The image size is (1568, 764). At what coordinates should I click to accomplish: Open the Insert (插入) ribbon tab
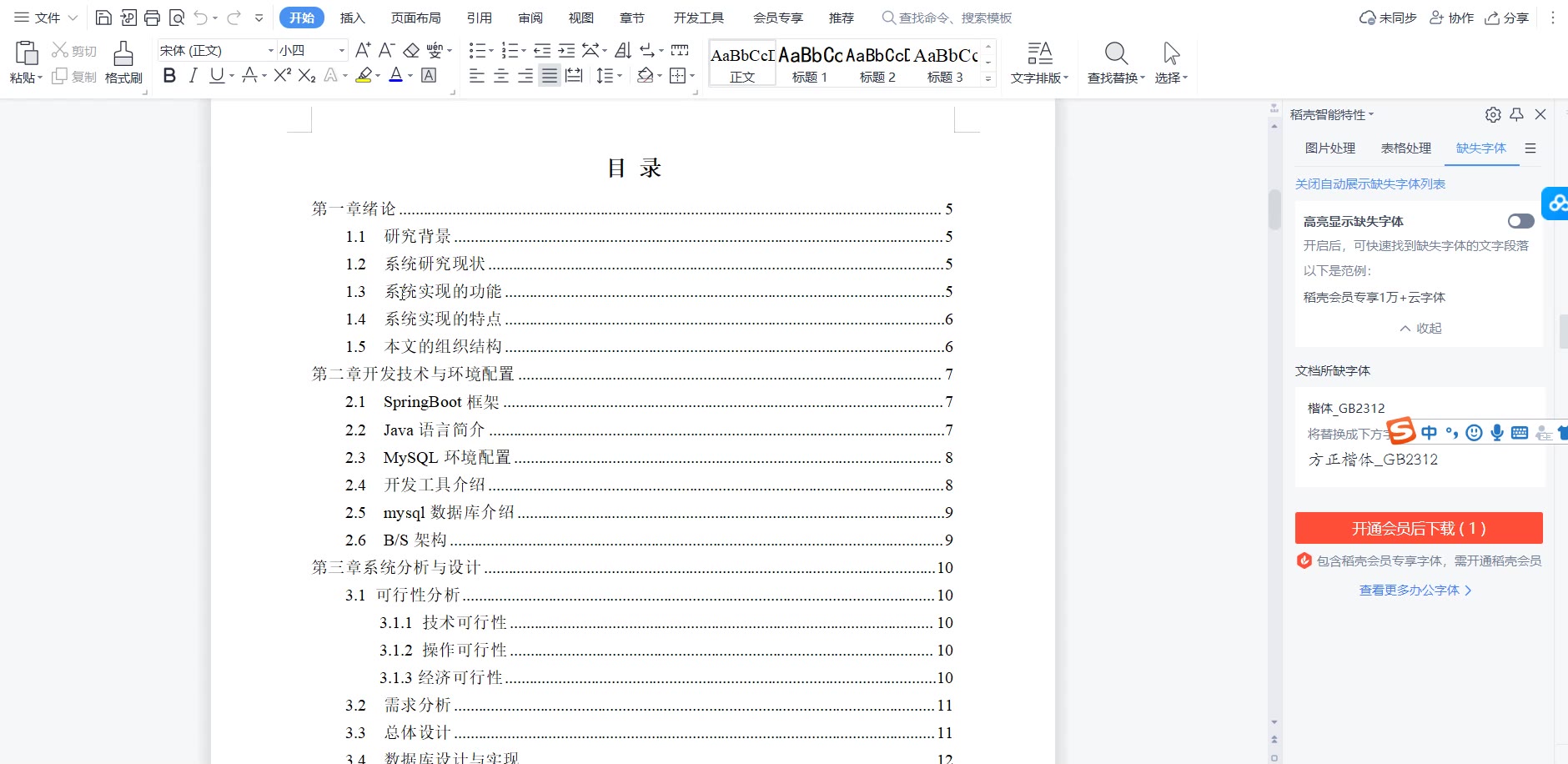pos(352,18)
